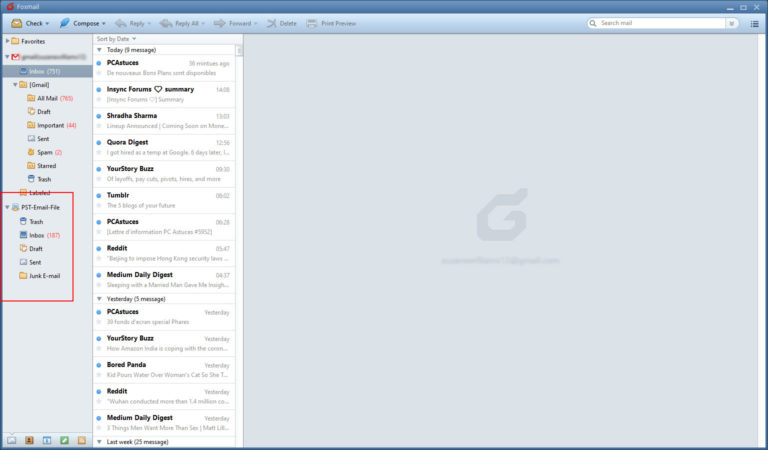The image size is (768, 450).
Task: Click the PST Inbox tray icon
Action: click(x=23, y=235)
